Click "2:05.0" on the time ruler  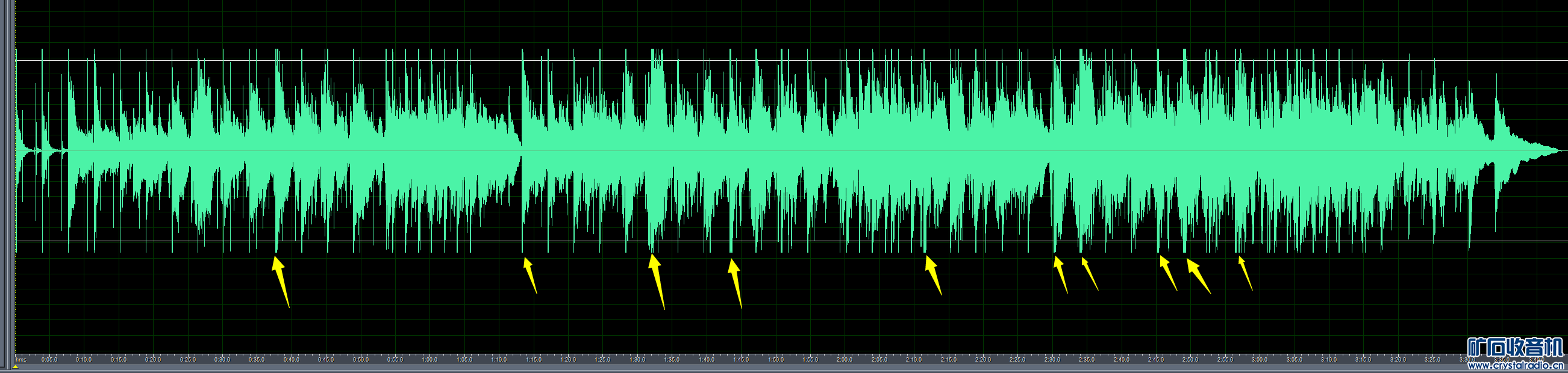pos(879,360)
